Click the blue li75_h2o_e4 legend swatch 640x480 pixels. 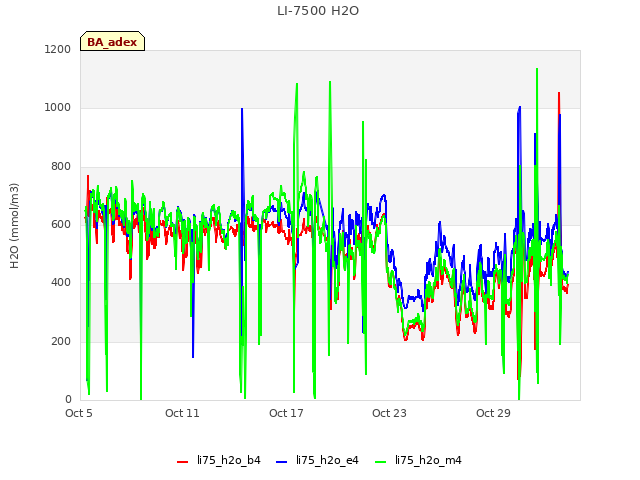point(282,462)
